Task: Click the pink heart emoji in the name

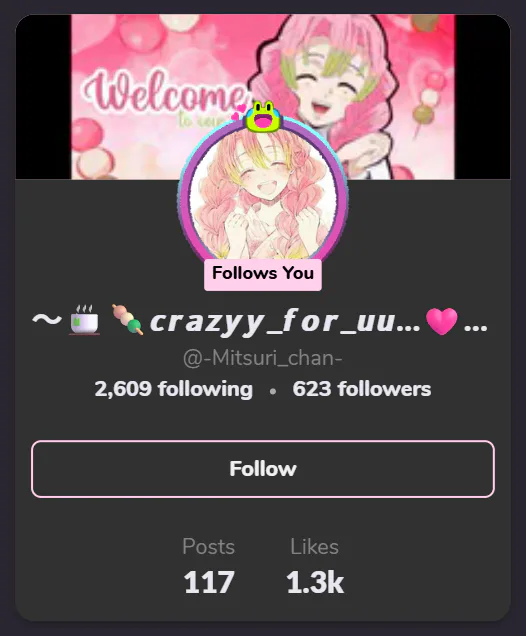Action: tap(442, 321)
